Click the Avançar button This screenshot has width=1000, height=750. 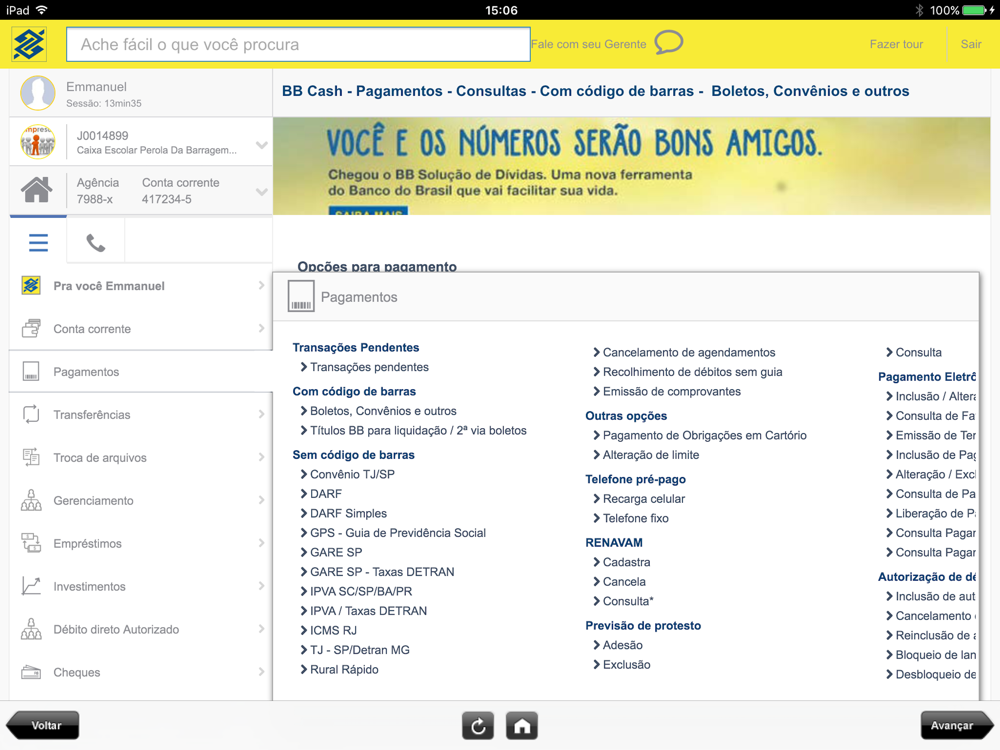957,726
